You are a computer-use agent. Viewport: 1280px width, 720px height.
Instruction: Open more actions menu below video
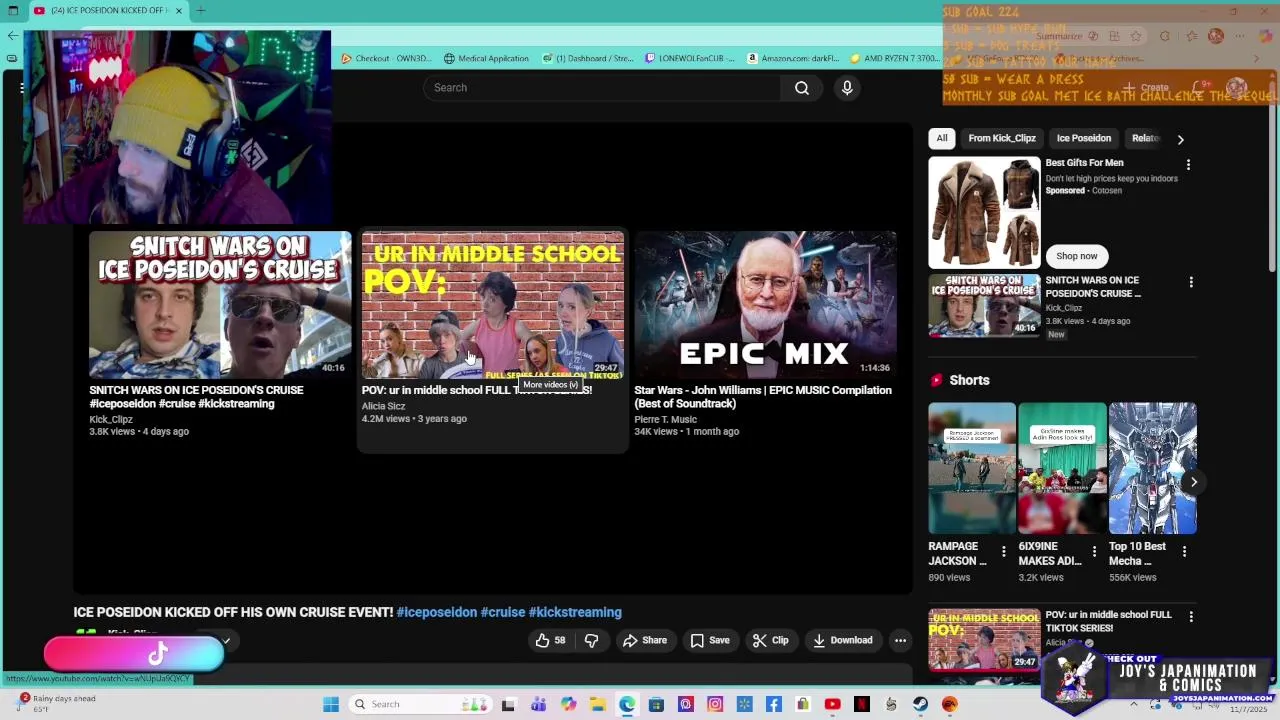(x=900, y=640)
